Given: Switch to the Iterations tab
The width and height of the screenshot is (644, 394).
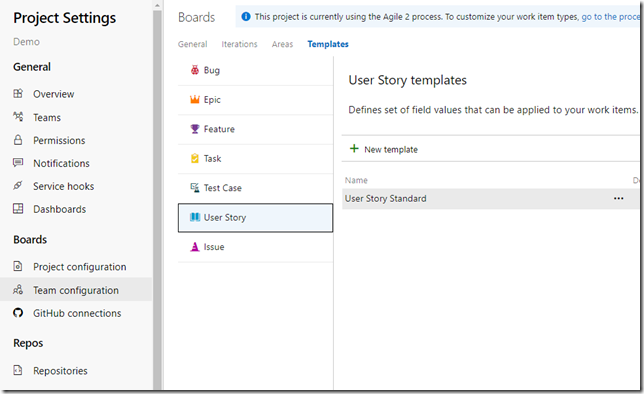Looking at the screenshot, I should [239, 44].
